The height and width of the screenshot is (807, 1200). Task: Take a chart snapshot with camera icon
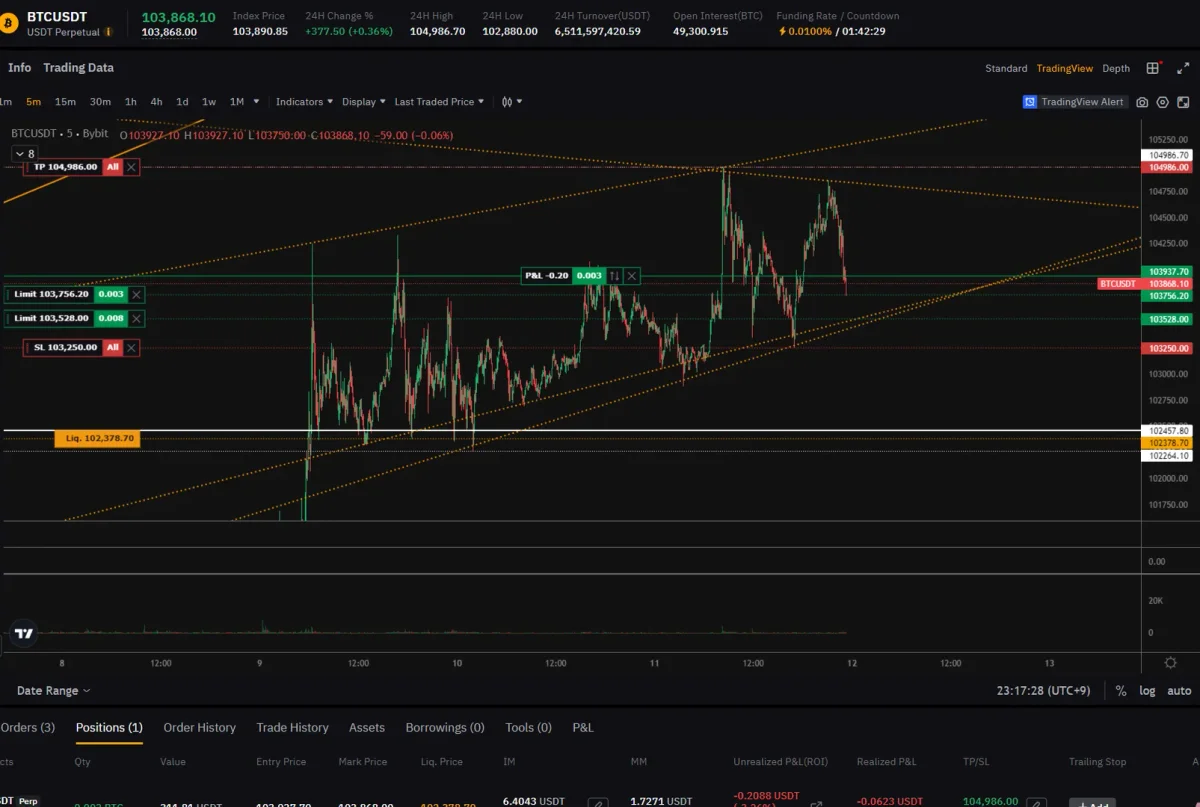(x=1142, y=102)
